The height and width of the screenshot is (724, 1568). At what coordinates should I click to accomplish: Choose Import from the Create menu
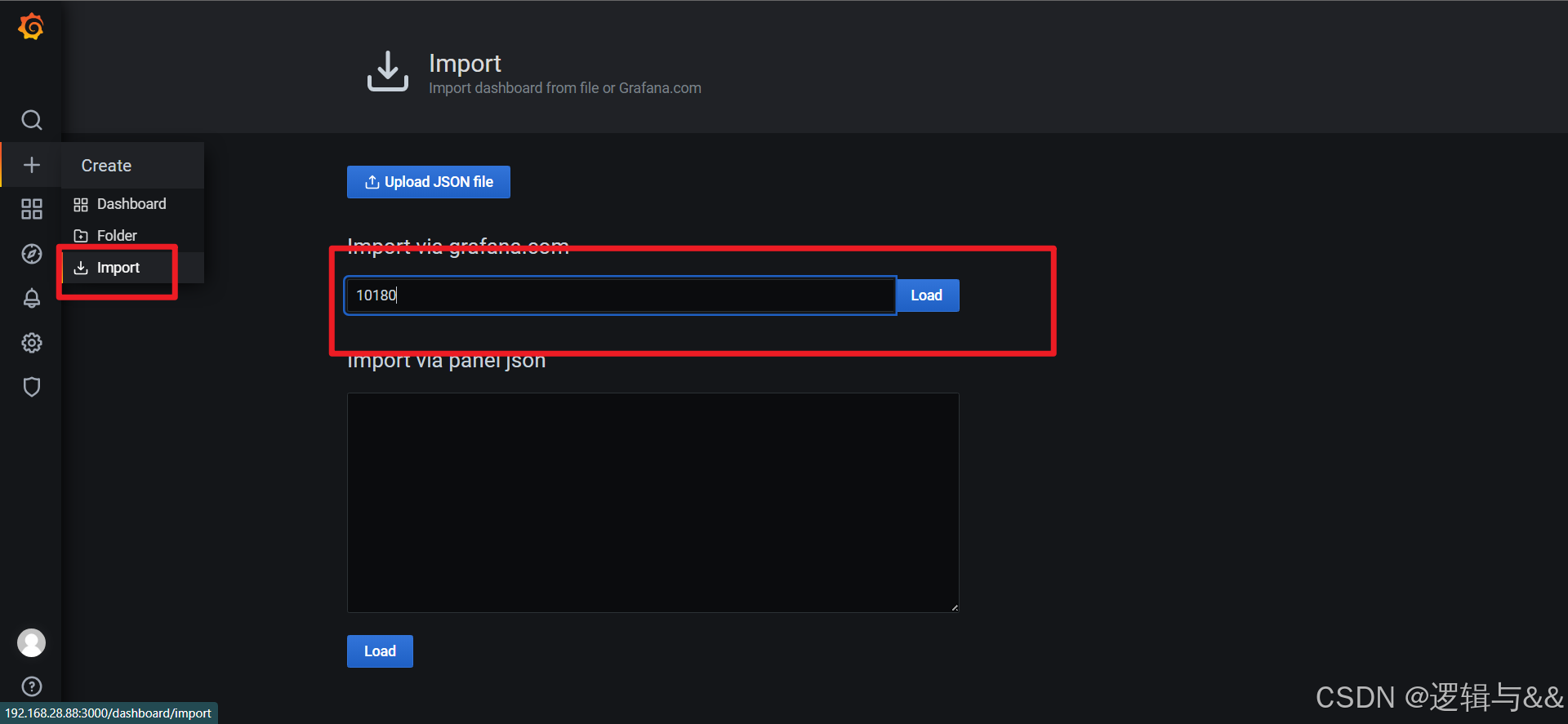tap(132, 268)
